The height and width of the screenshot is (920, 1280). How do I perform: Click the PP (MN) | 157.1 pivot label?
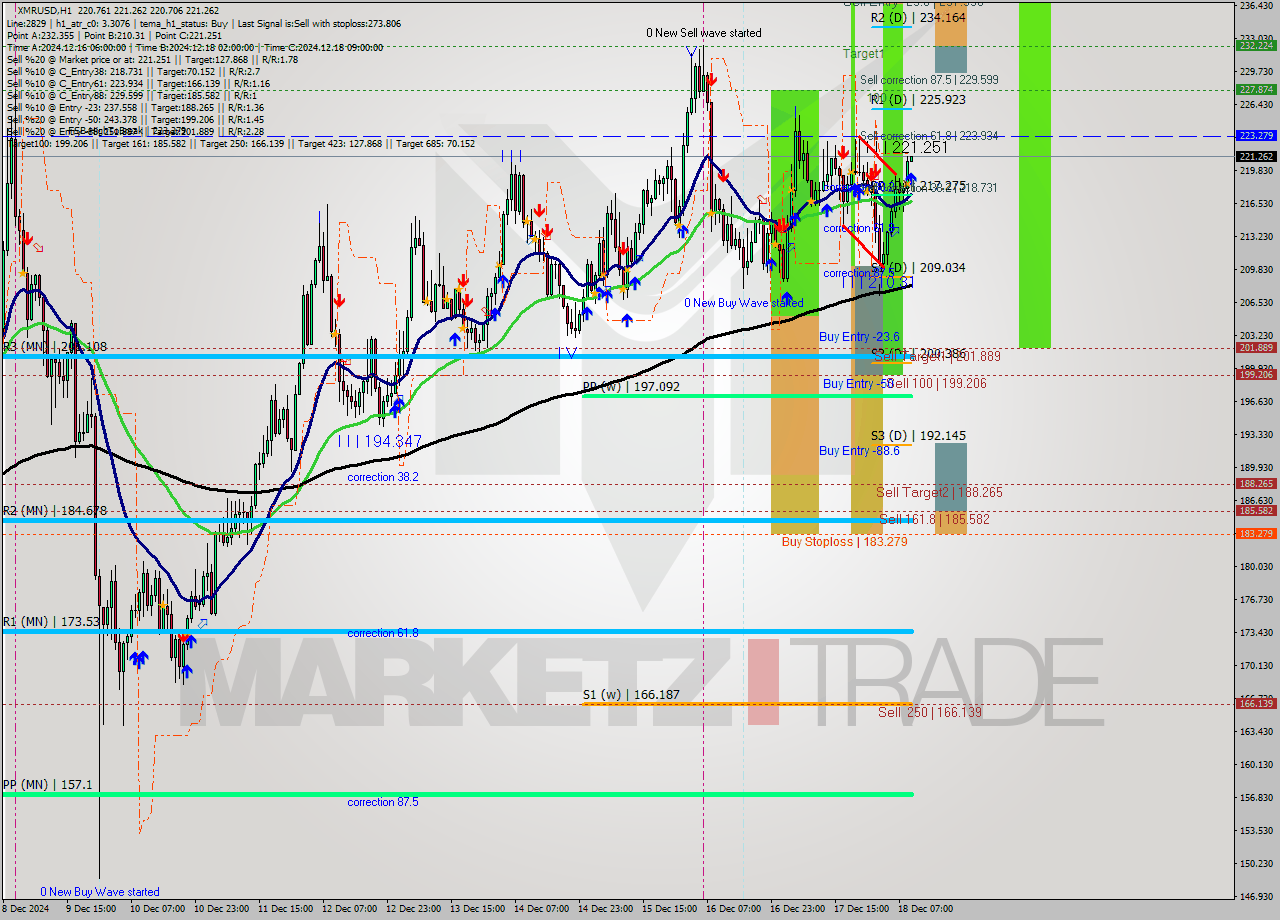pos(47,785)
